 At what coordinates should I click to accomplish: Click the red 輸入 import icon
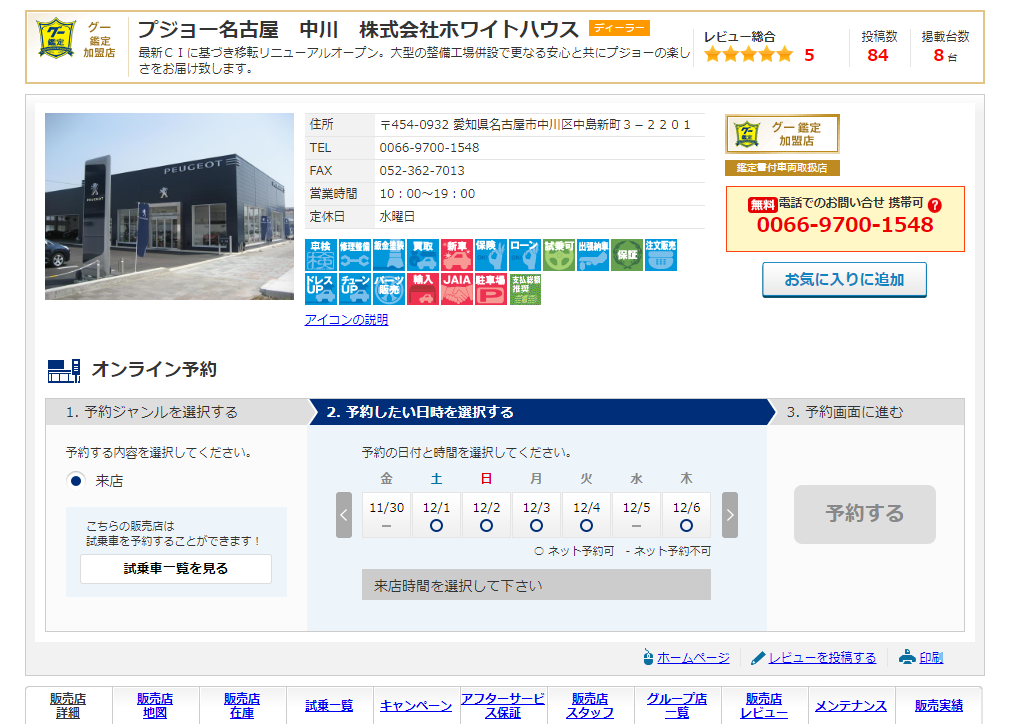click(423, 289)
